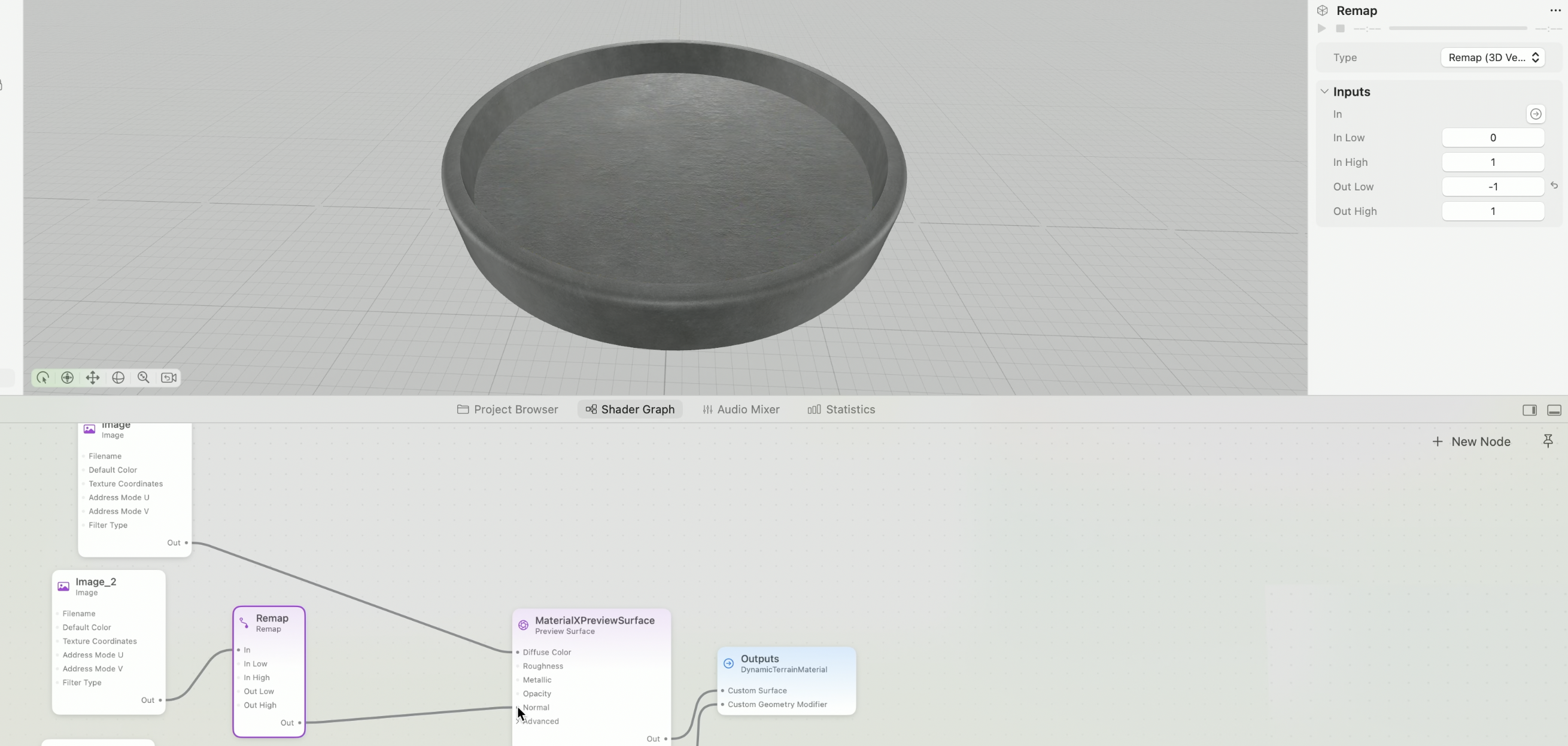The image size is (1568, 746).
Task: Open the Type dropdown for Remap
Action: [1493, 57]
